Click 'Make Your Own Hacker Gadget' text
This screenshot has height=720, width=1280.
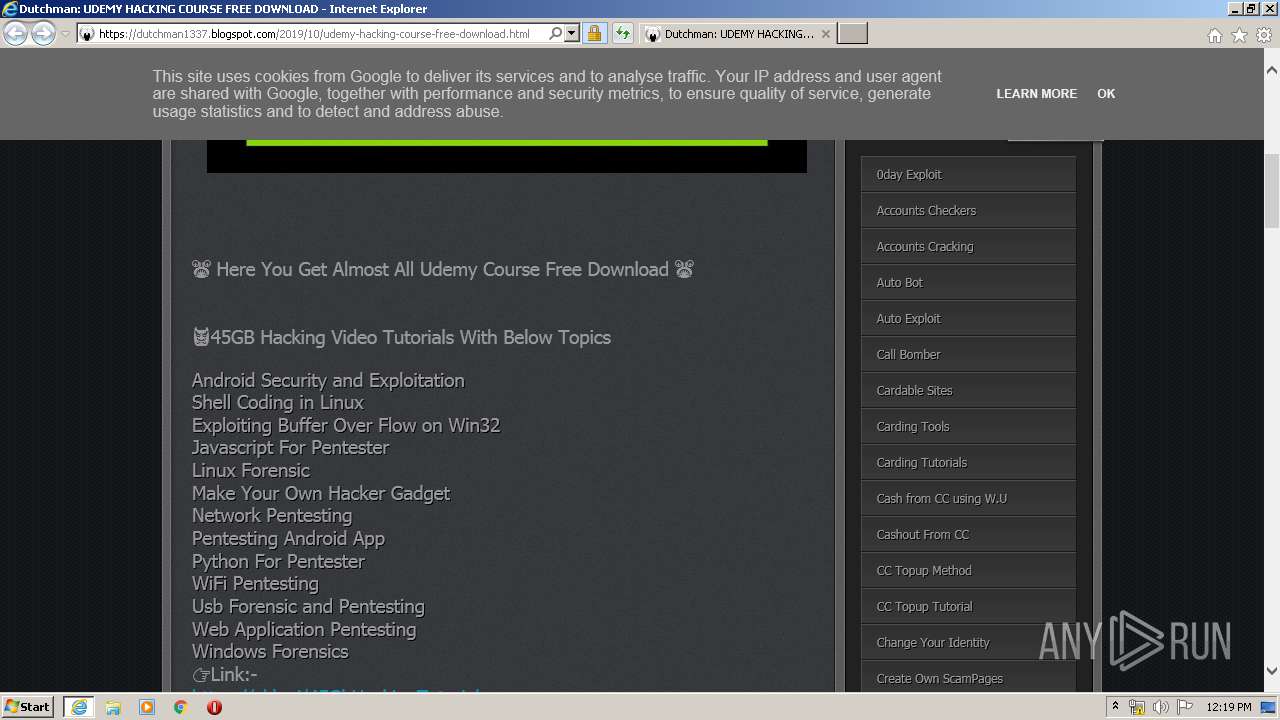[x=321, y=493]
